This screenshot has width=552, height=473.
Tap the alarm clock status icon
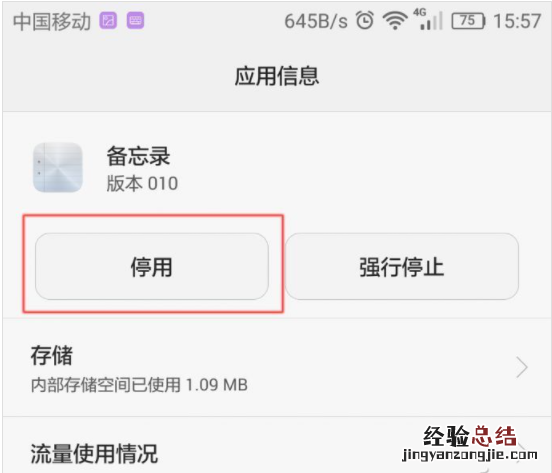[365, 20]
